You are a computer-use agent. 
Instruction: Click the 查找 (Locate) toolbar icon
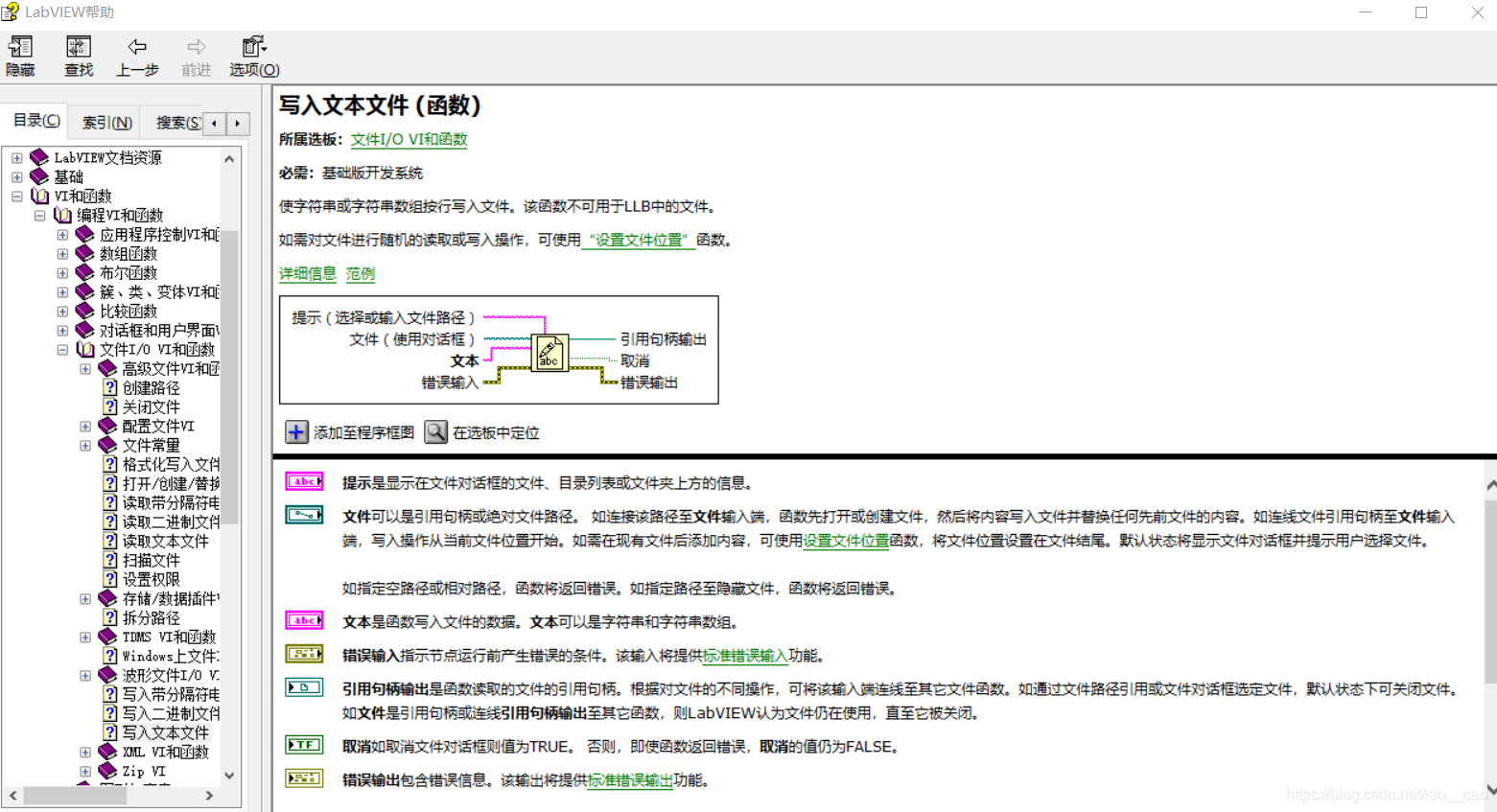[79, 57]
